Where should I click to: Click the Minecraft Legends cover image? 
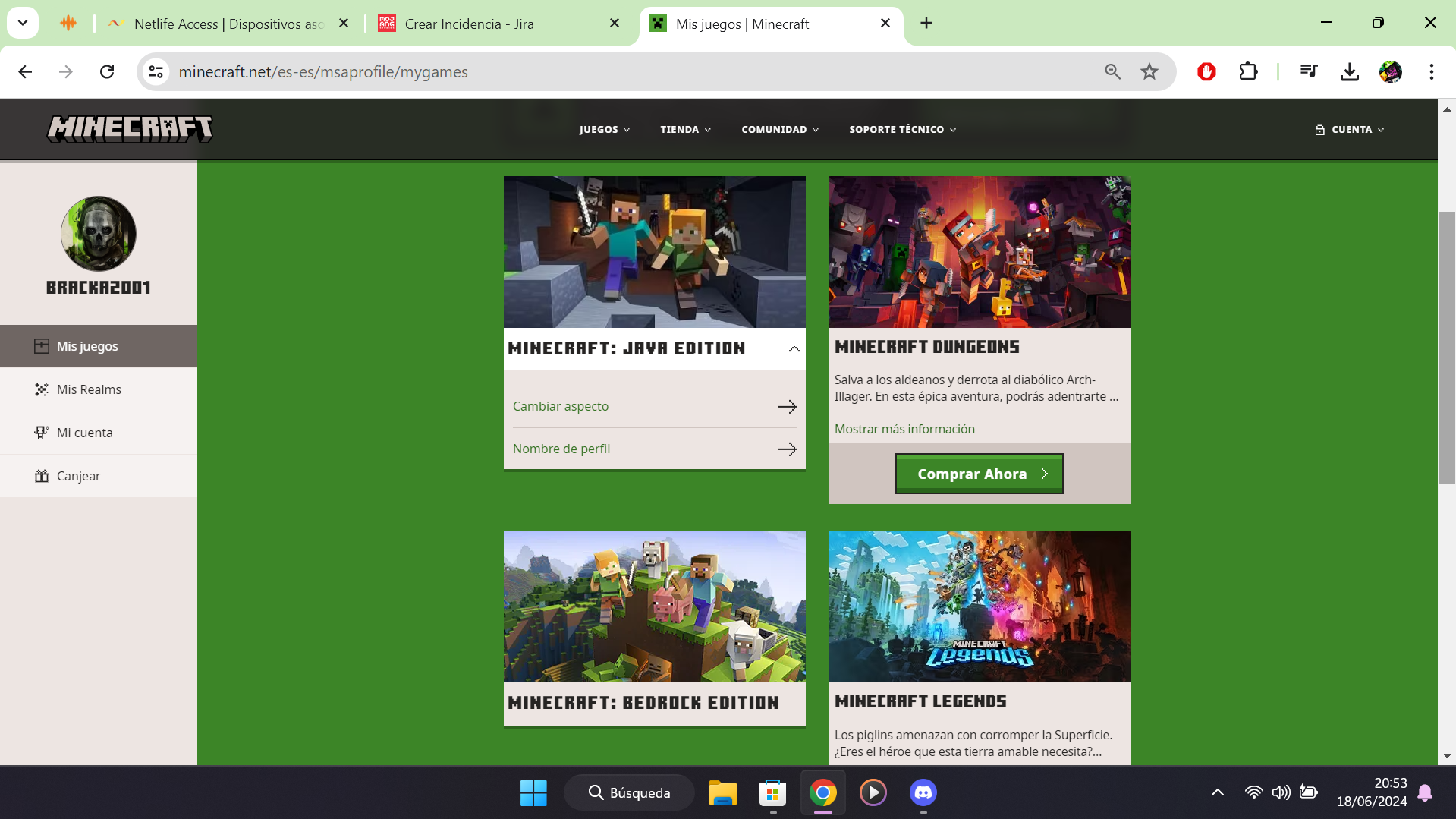(x=979, y=606)
